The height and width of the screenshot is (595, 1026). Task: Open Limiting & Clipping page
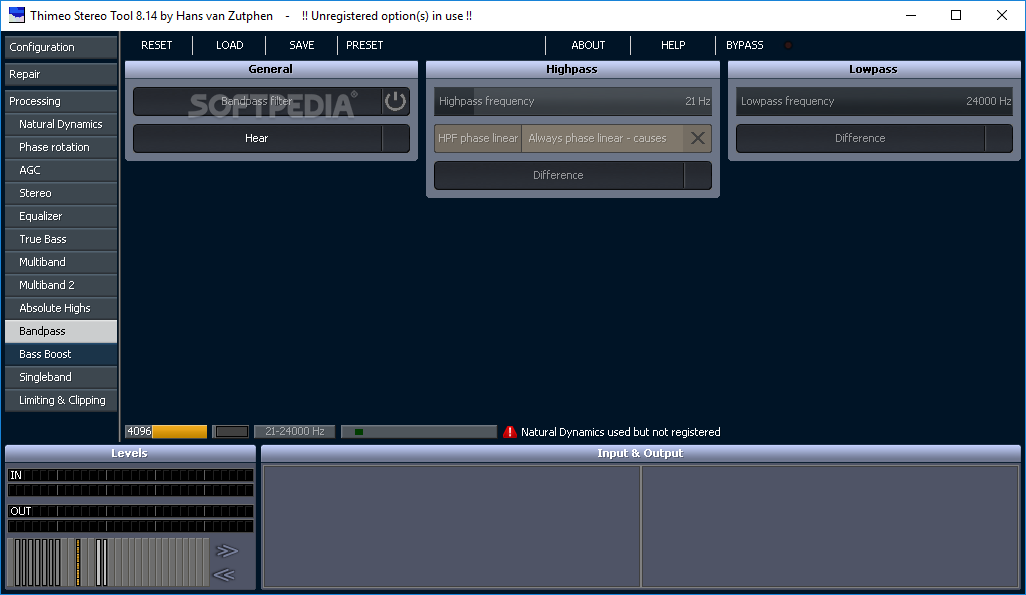[x=61, y=400]
